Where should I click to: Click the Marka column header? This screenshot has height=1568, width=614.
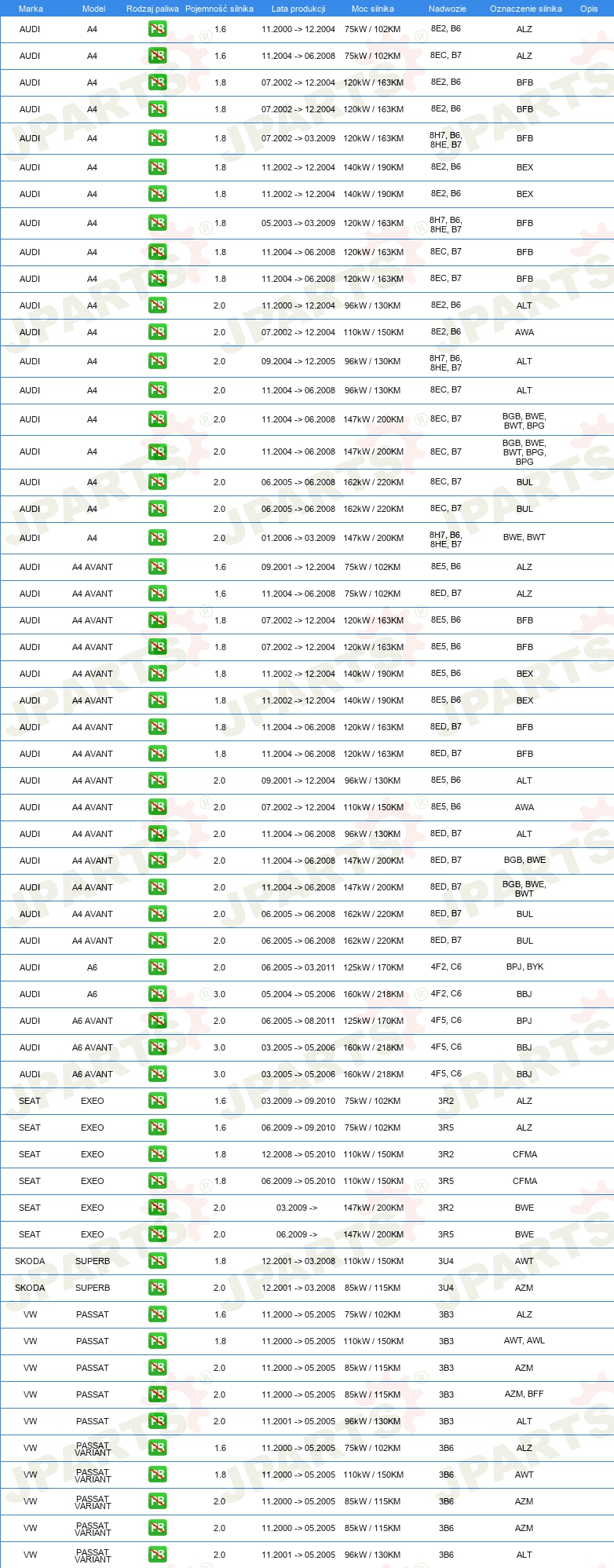click(x=30, y=9)
